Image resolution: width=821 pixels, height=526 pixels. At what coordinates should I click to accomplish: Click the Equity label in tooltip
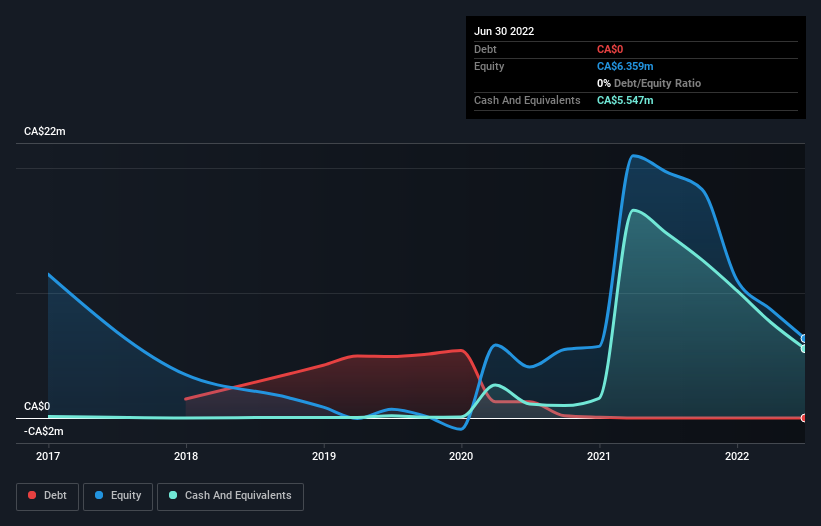click(489, 66)
